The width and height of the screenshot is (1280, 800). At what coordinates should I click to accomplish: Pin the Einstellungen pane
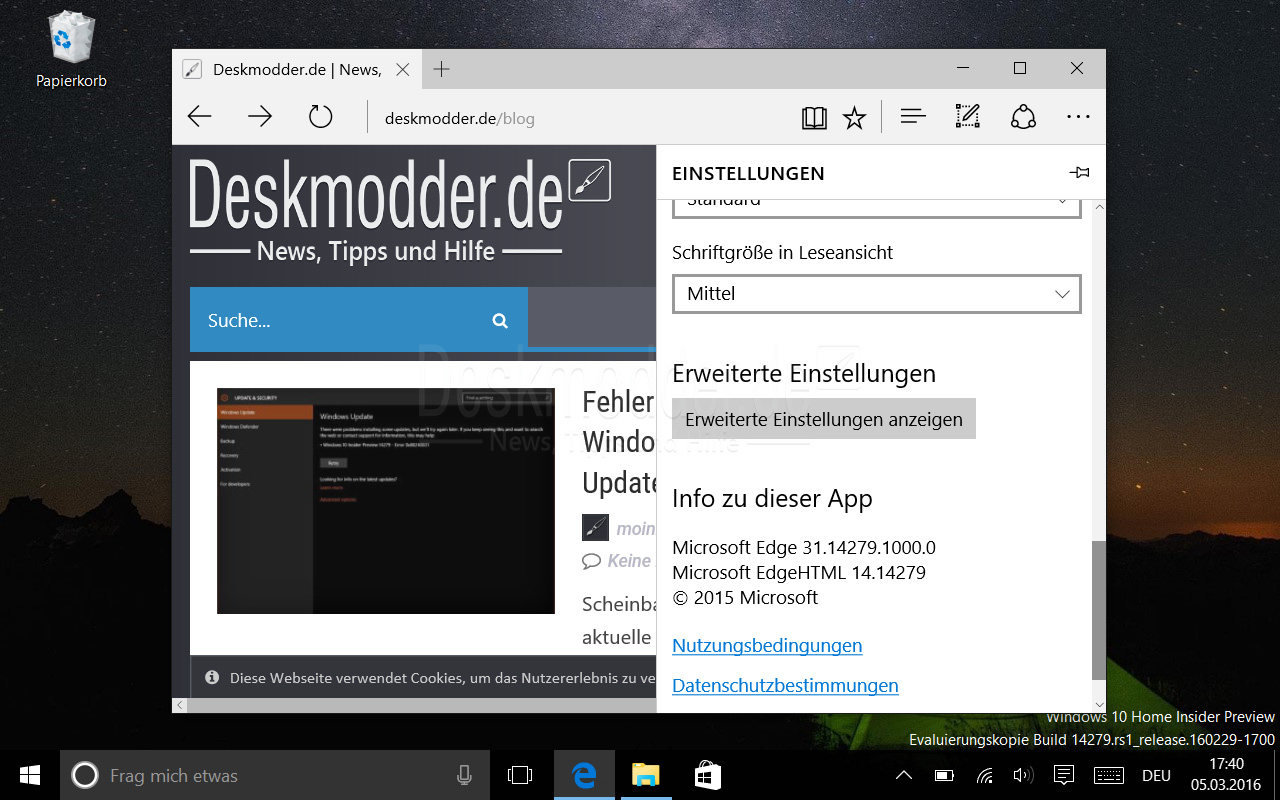[1079, 173]
